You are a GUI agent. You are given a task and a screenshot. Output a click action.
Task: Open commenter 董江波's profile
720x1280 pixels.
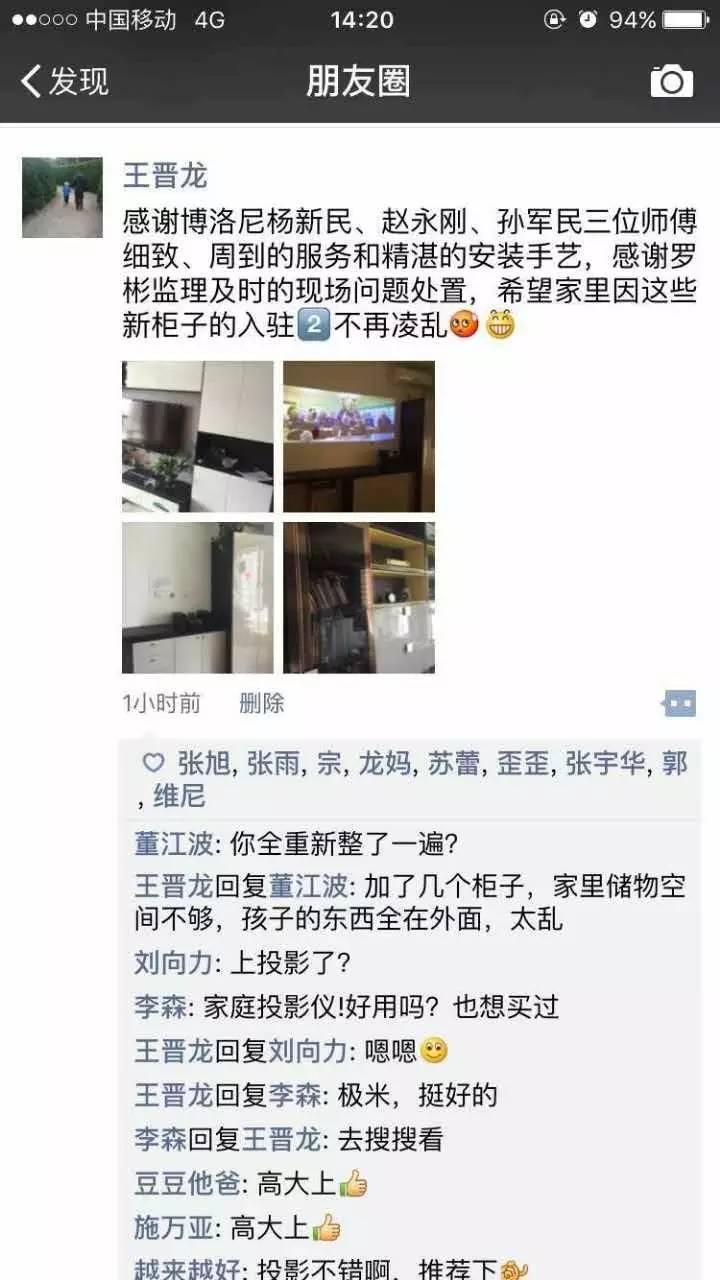[x=174, y=843]
